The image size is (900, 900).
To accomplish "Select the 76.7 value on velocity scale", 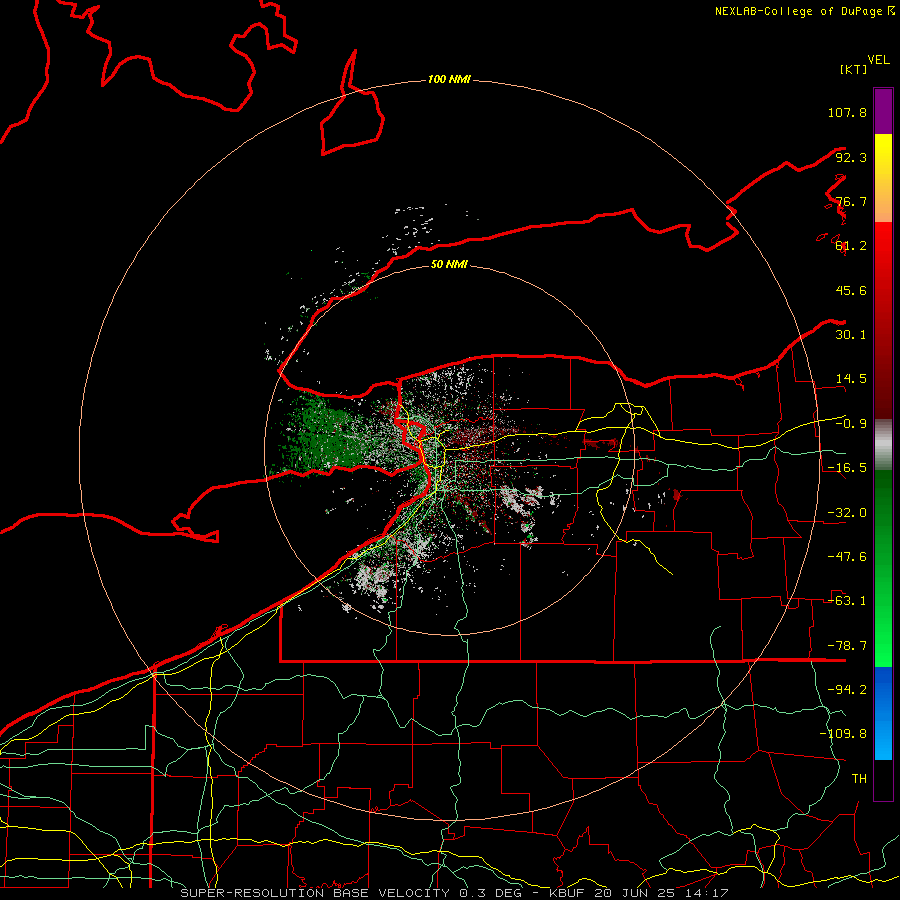I will click(x=851, y=201).
